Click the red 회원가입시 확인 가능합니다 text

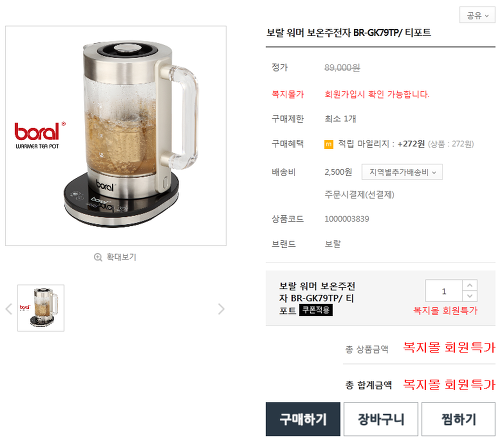tap(377, 94)
